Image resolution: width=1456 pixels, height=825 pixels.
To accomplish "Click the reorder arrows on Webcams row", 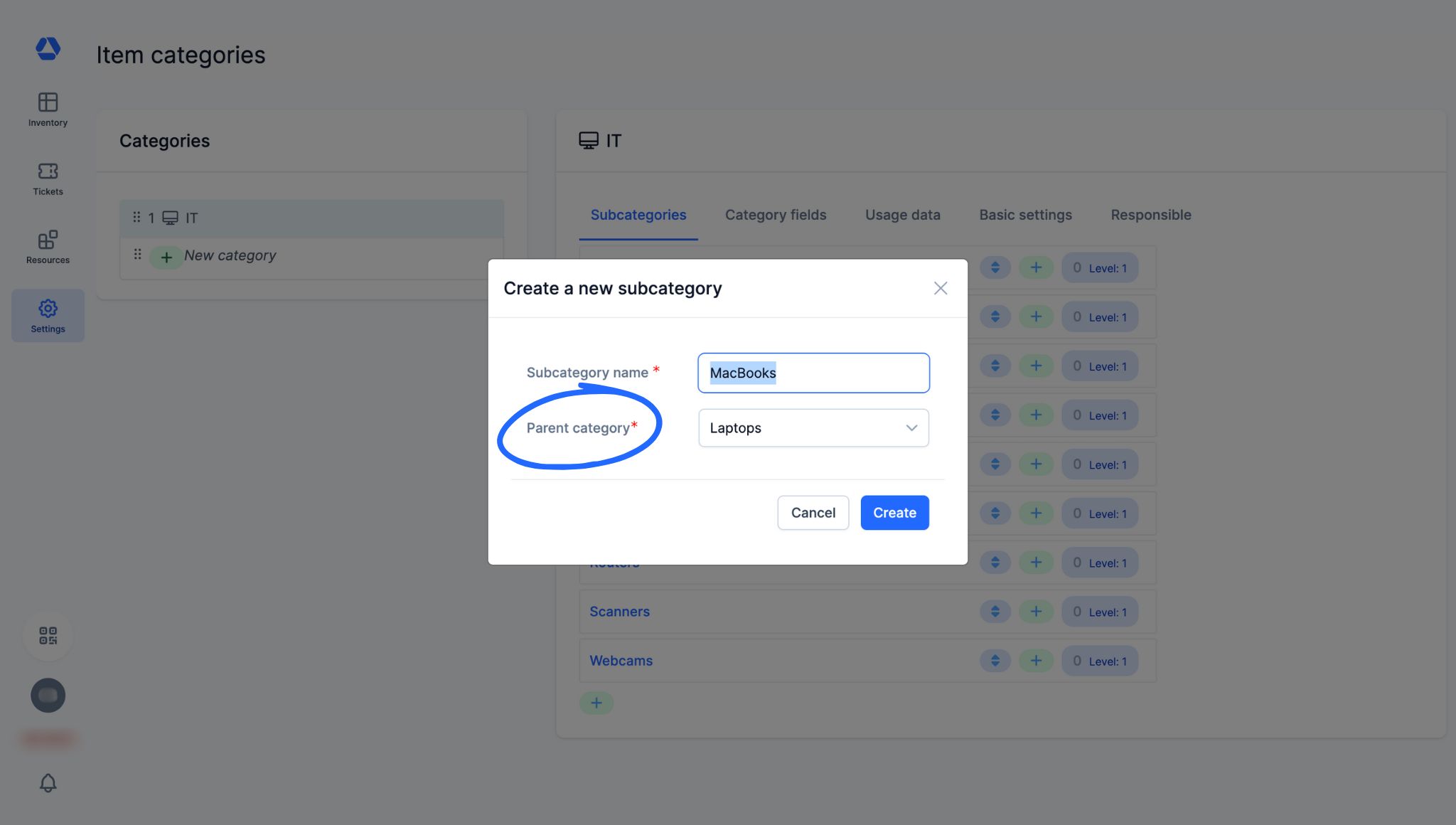I will coord(995,661).
